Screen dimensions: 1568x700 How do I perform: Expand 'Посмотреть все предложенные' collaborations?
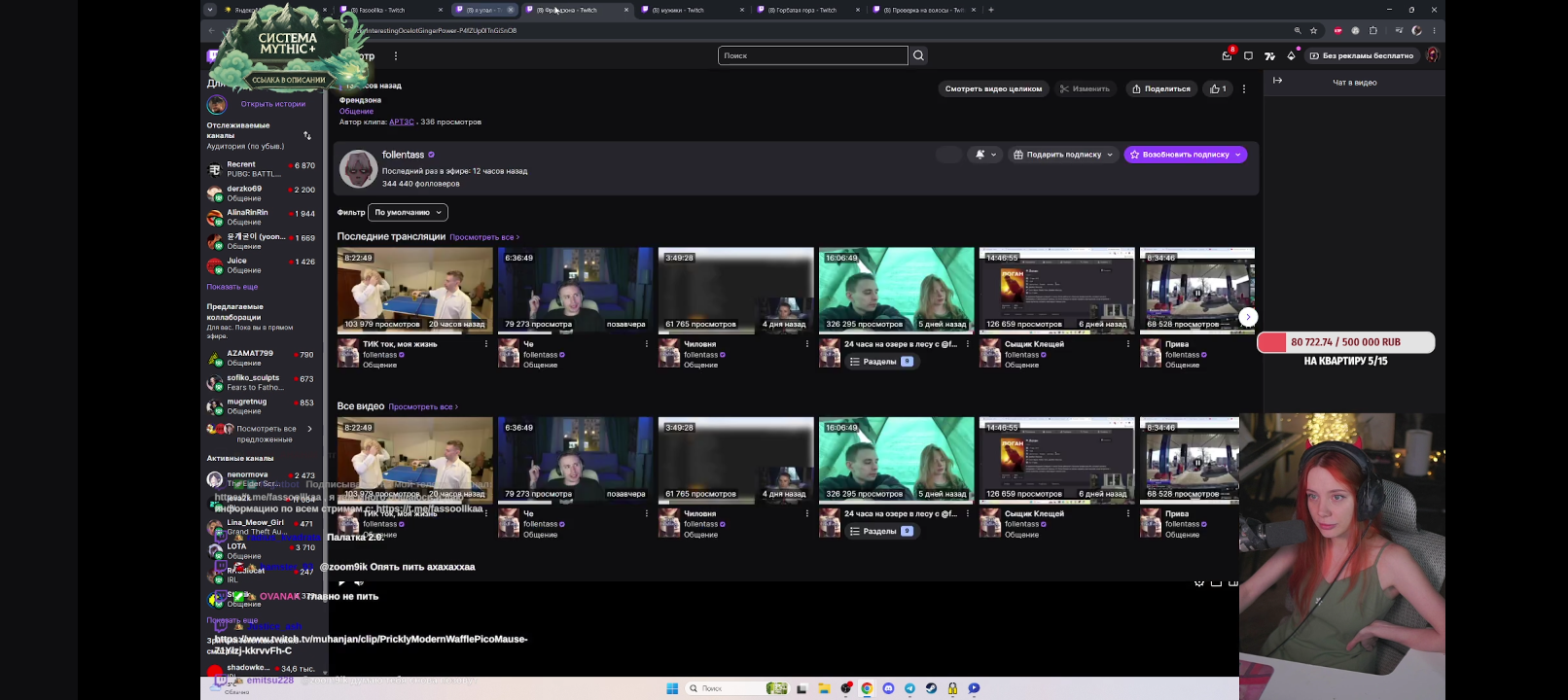261,434
